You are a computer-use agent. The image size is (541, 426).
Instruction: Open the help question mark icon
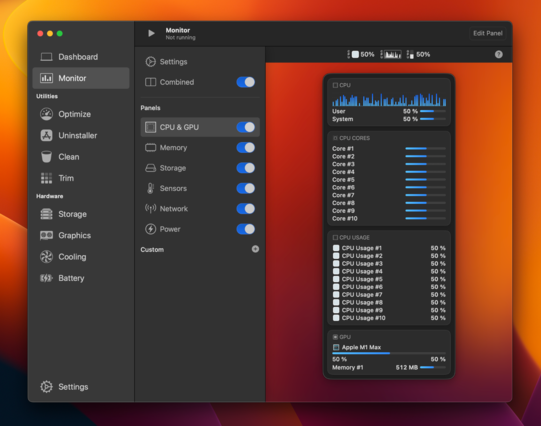click(498, 55)
